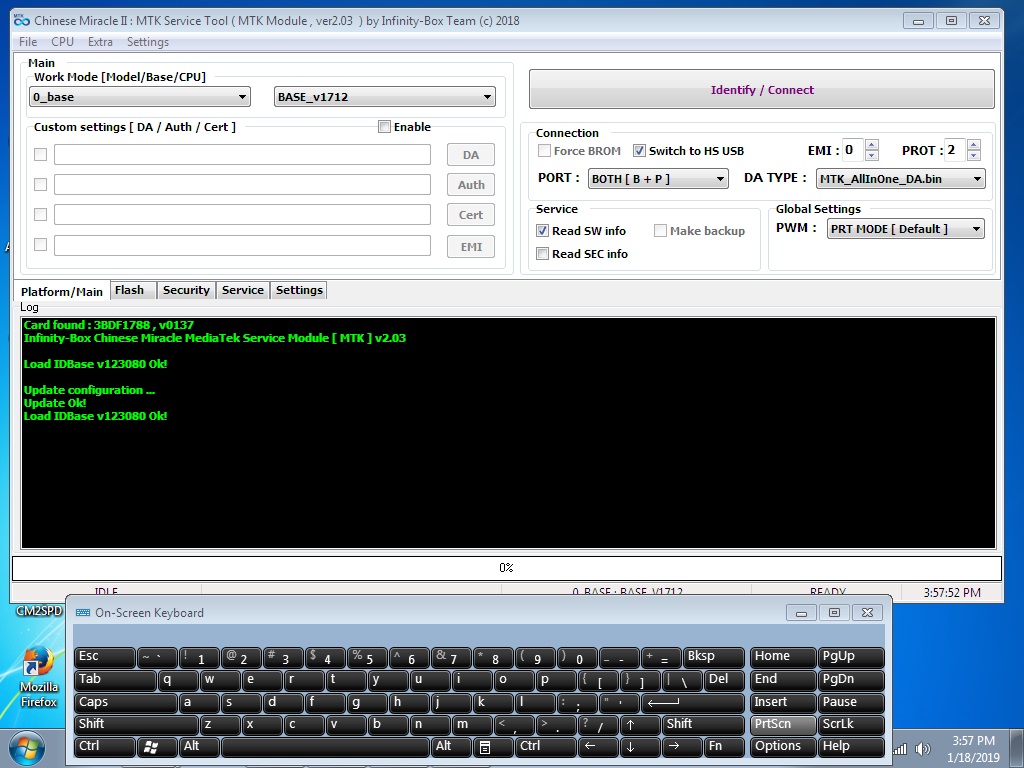Screen dimensions: 1024x768
Task: Click the DA file path field
Action: tap(242, 155)
